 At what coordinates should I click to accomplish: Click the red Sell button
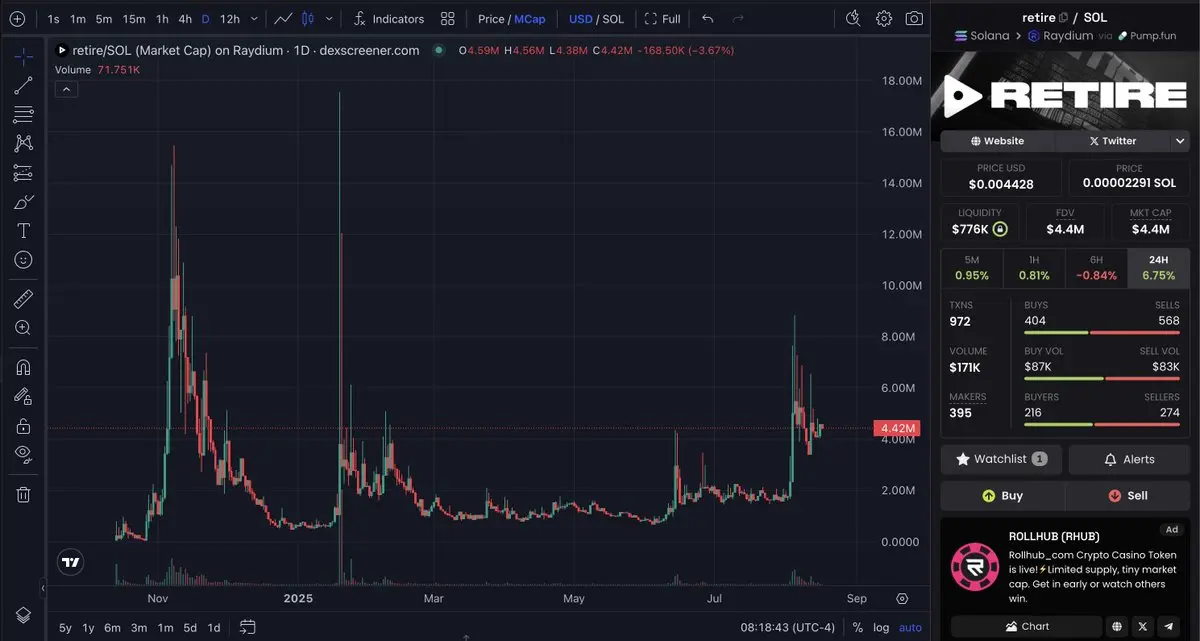point(1128,495)
